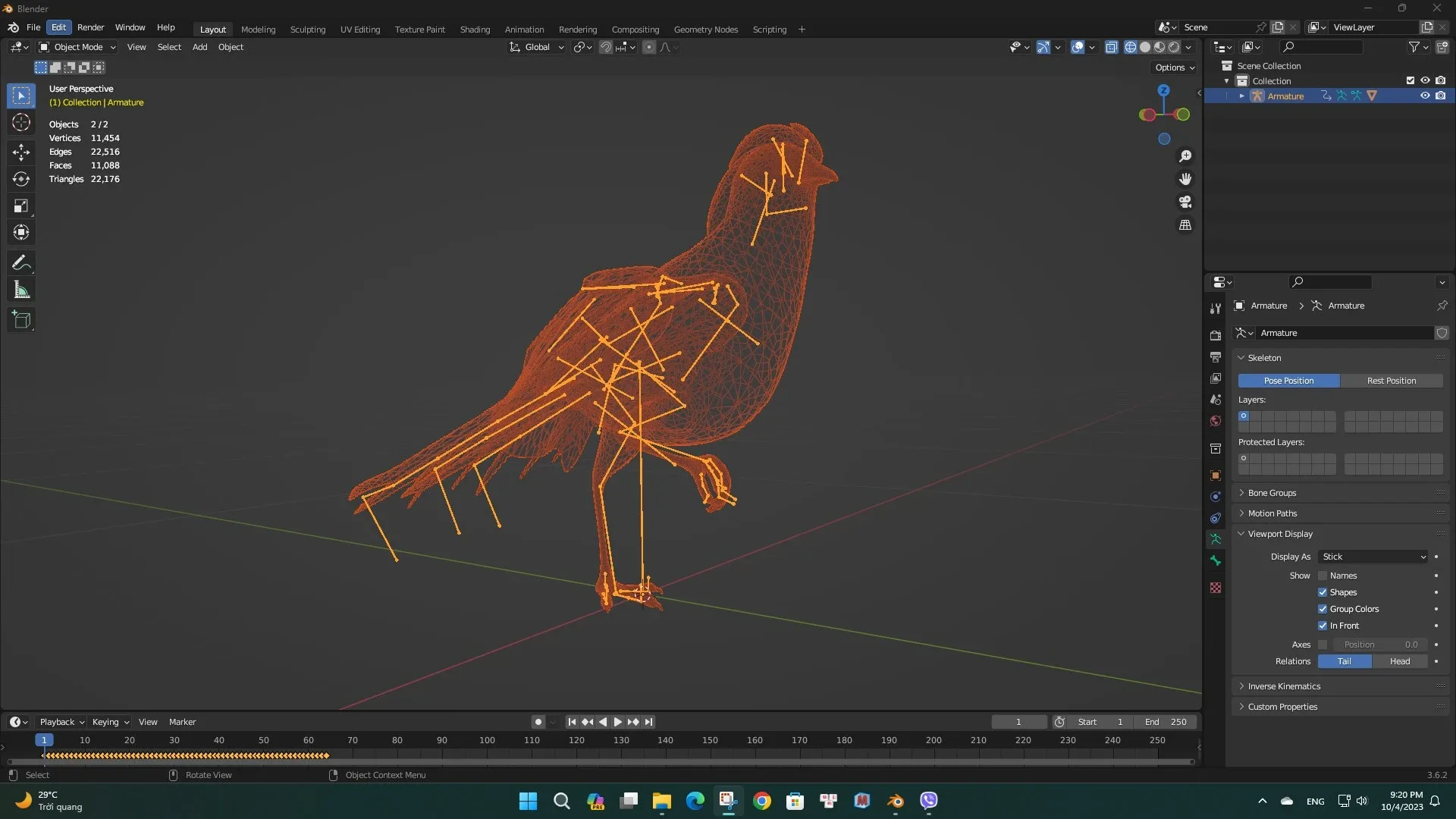Image resolution: width=1456 pixels, height=819 pixels.
Task: Open the World properties tab
Action: (x=1216, y=421)
